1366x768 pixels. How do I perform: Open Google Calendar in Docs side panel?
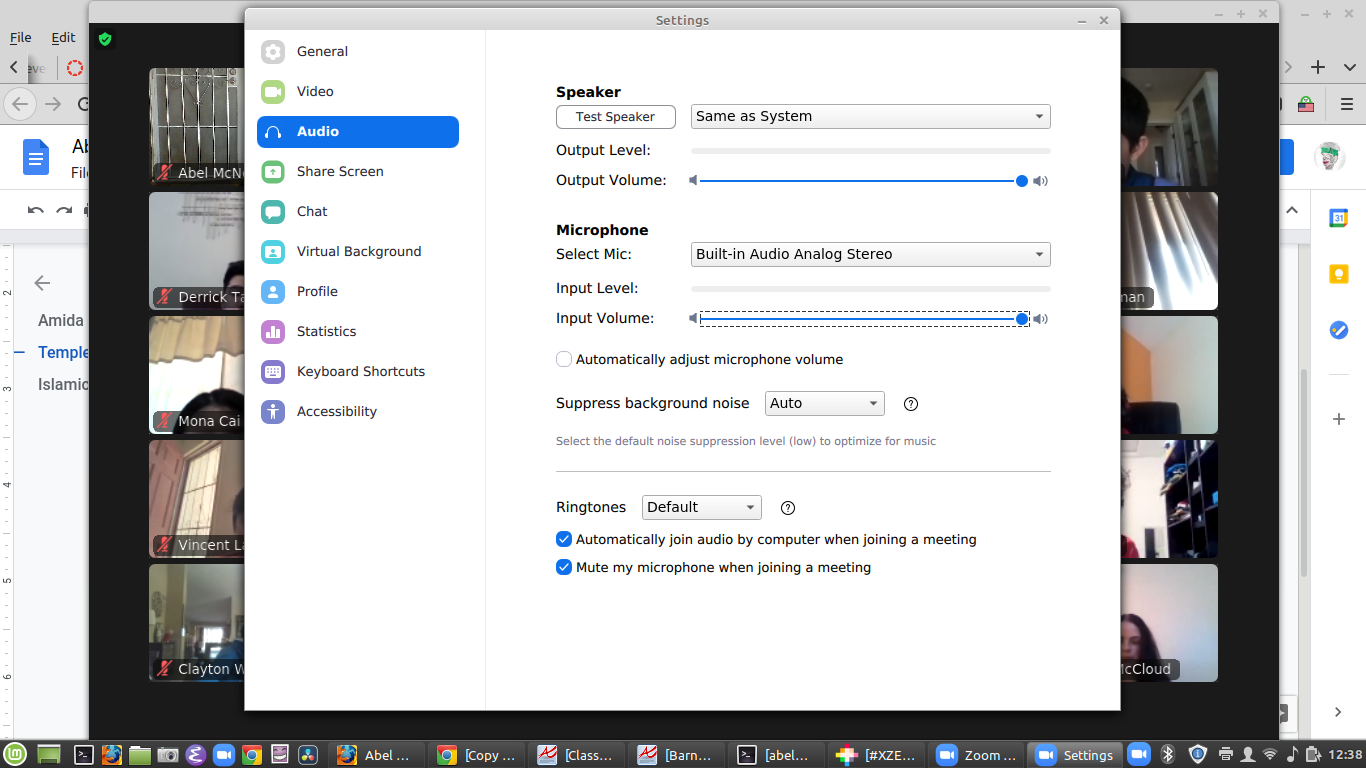(1339, 218)
